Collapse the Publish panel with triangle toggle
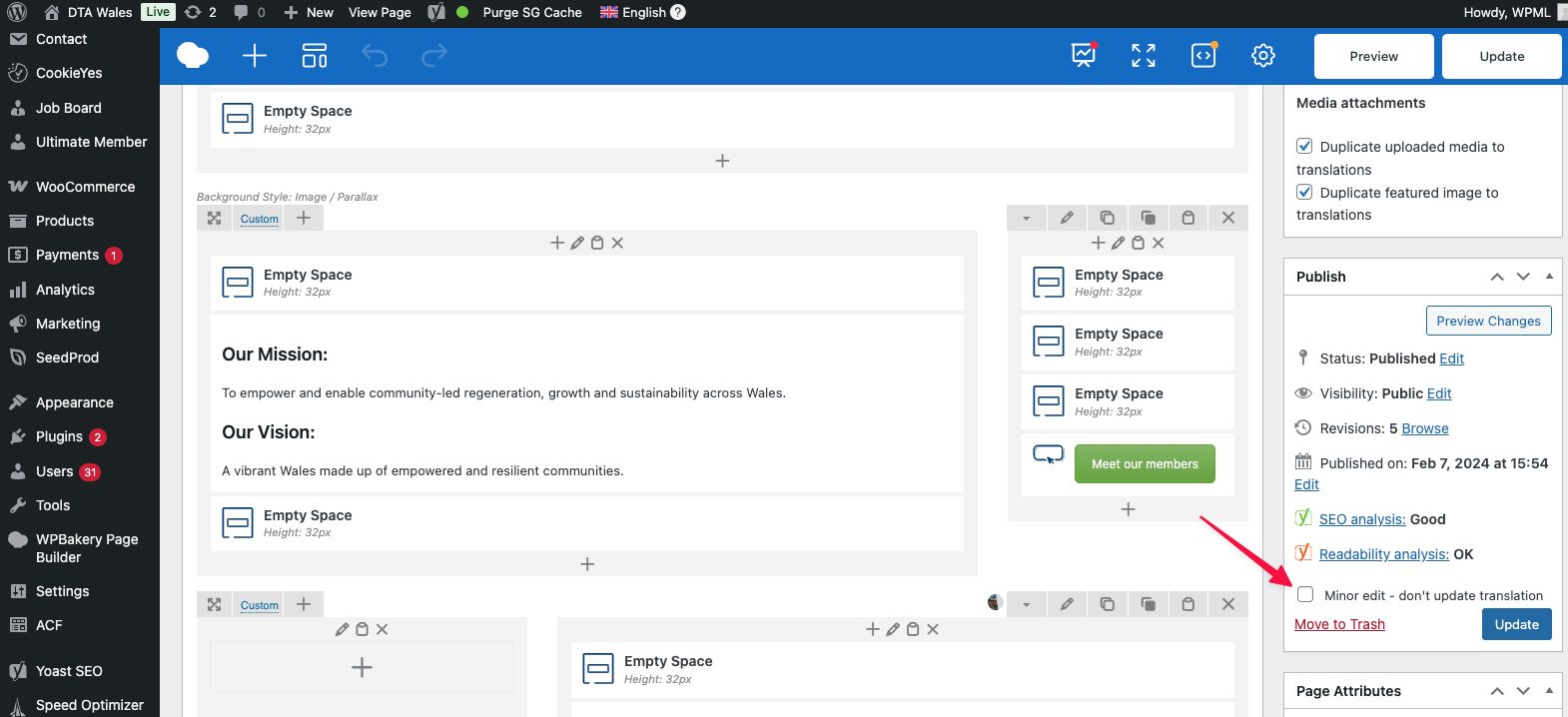This screenshot has width=1568, height=717. coord(1549,277)
